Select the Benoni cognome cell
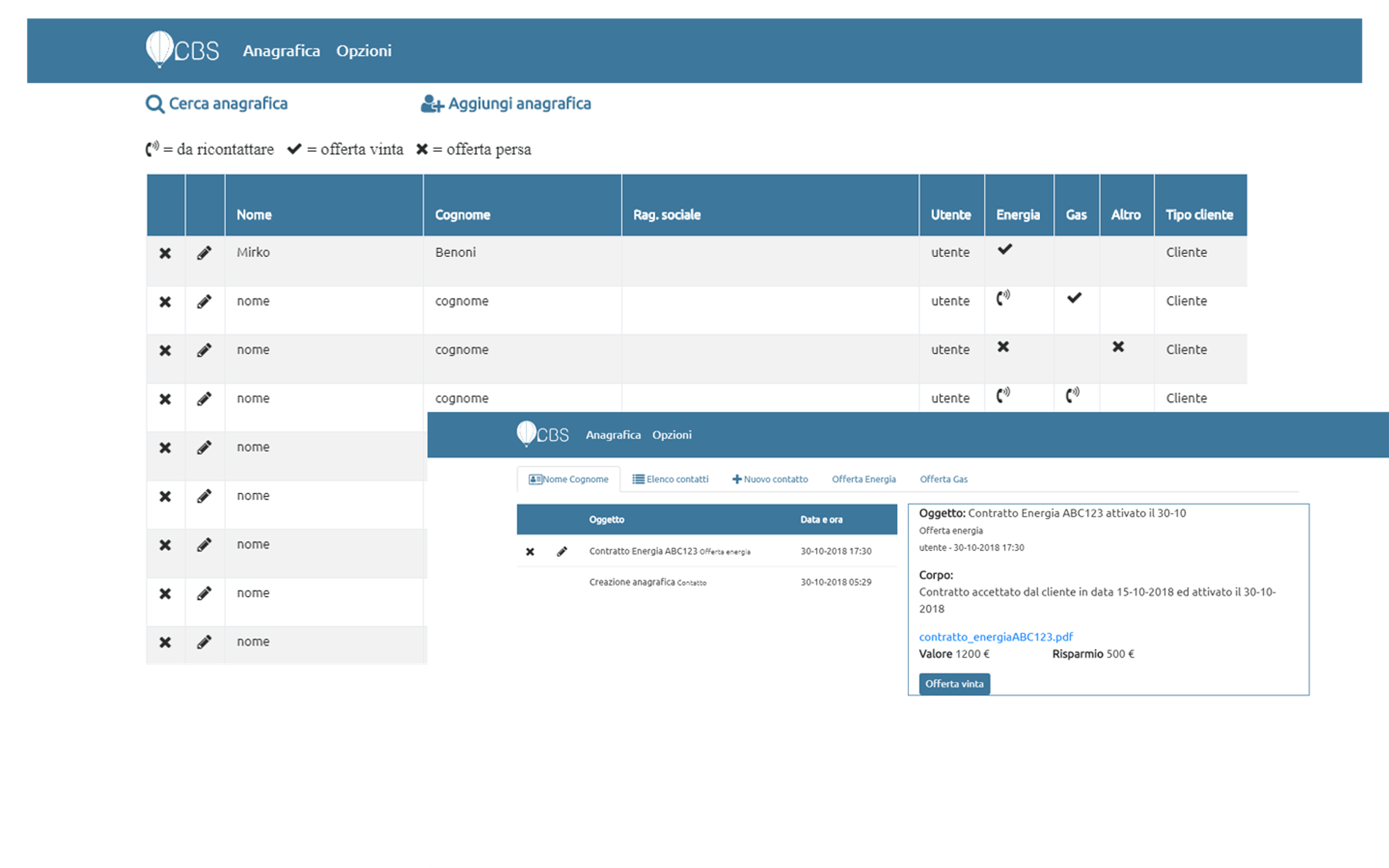 click(x=522, y=261)
